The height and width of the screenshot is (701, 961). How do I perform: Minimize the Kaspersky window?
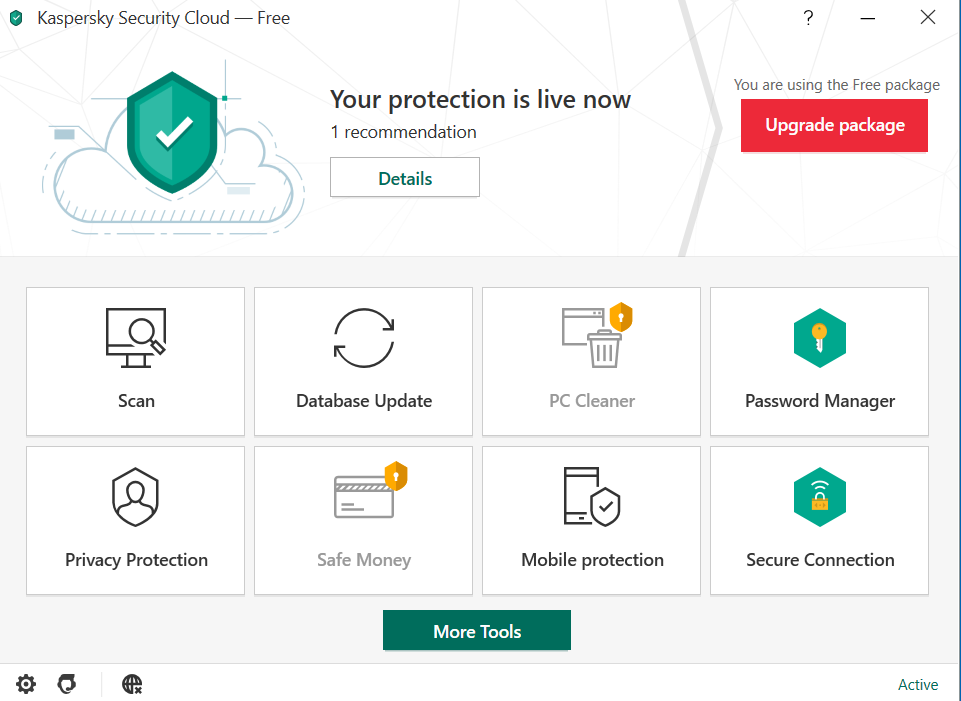(x=868, y=18)
